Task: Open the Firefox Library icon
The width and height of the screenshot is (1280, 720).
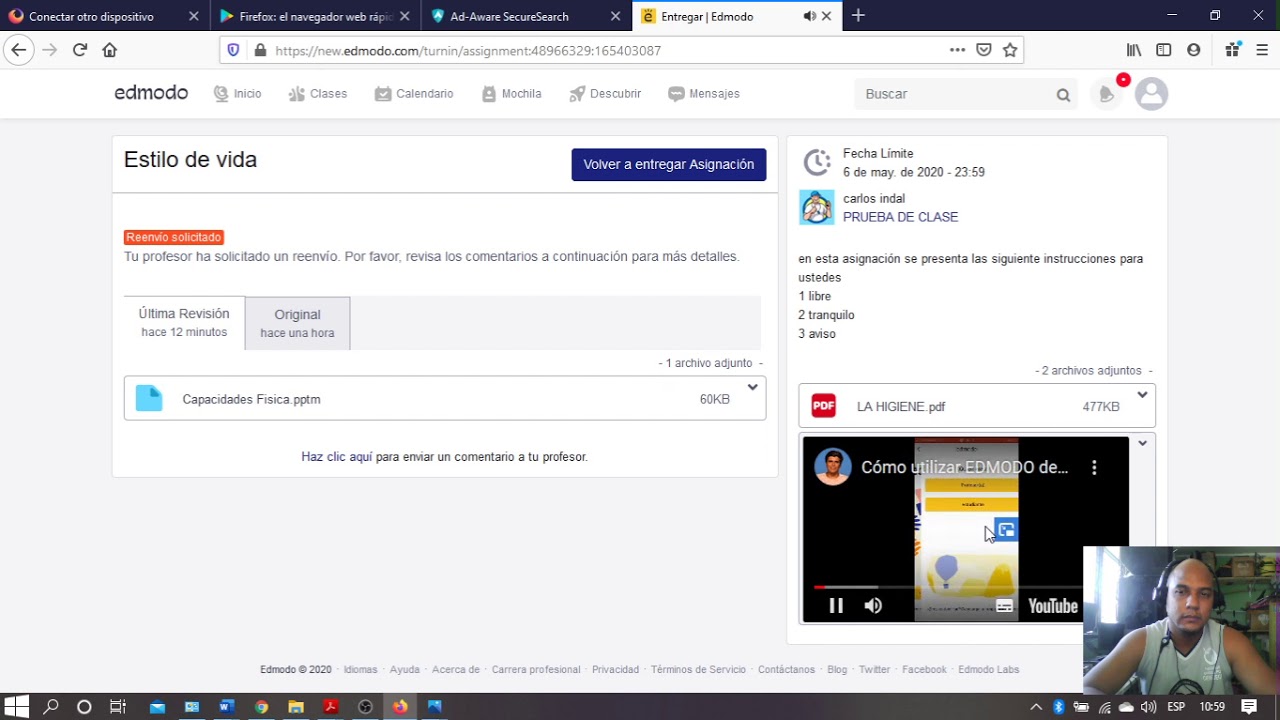Action: [1134, 50]
